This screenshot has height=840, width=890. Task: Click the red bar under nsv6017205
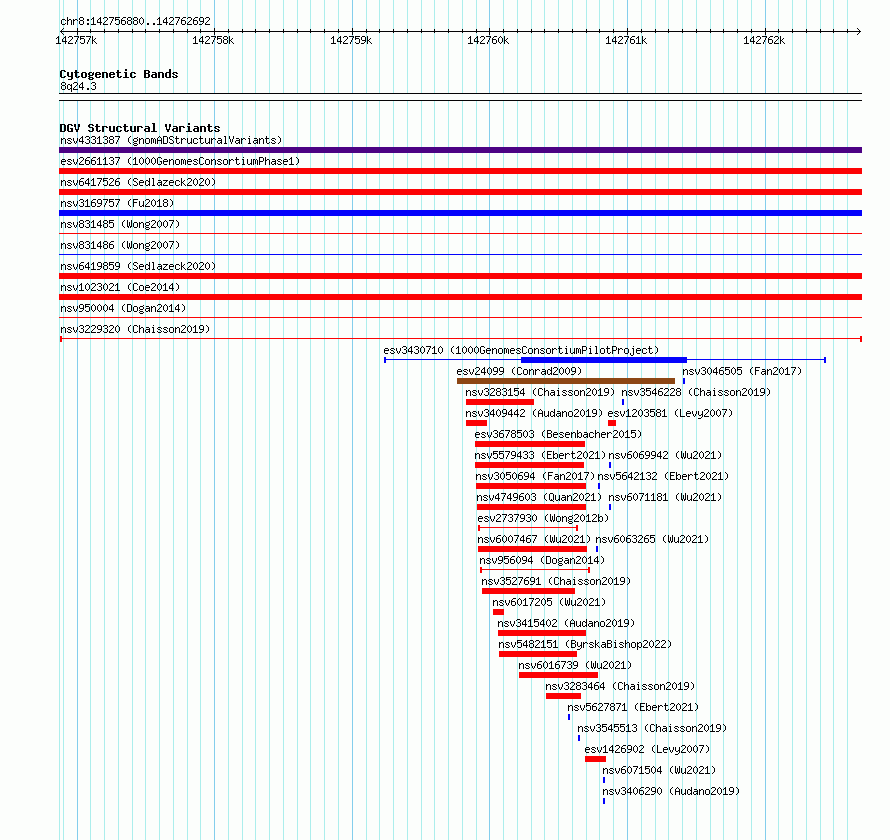tap(498, 612)
